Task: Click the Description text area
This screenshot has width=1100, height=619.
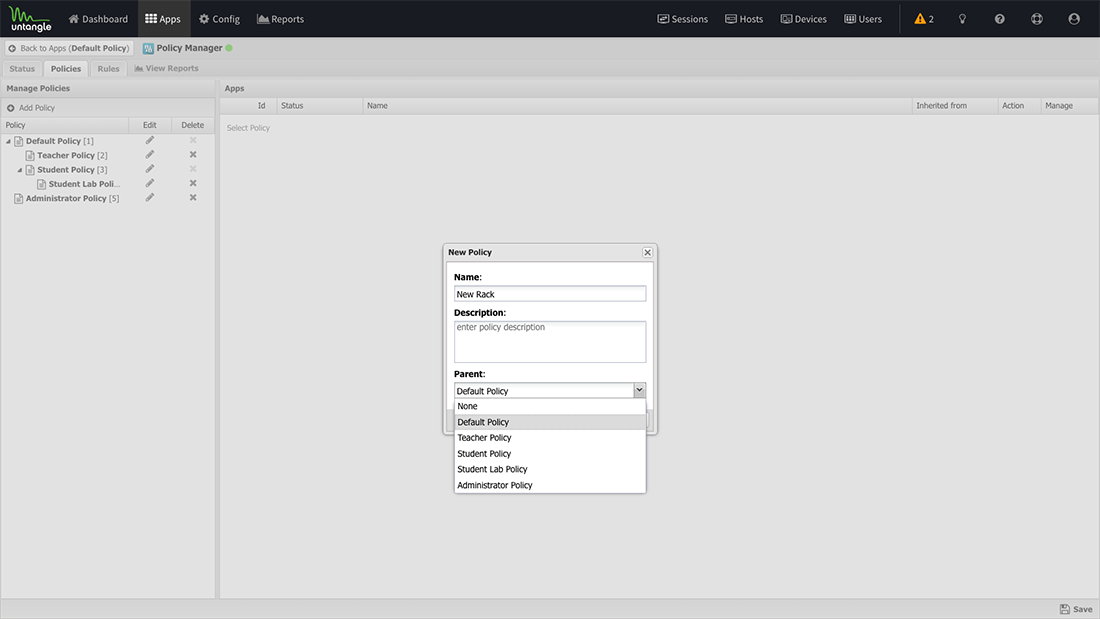Action: pyautogui.click(x=550, y=342)
